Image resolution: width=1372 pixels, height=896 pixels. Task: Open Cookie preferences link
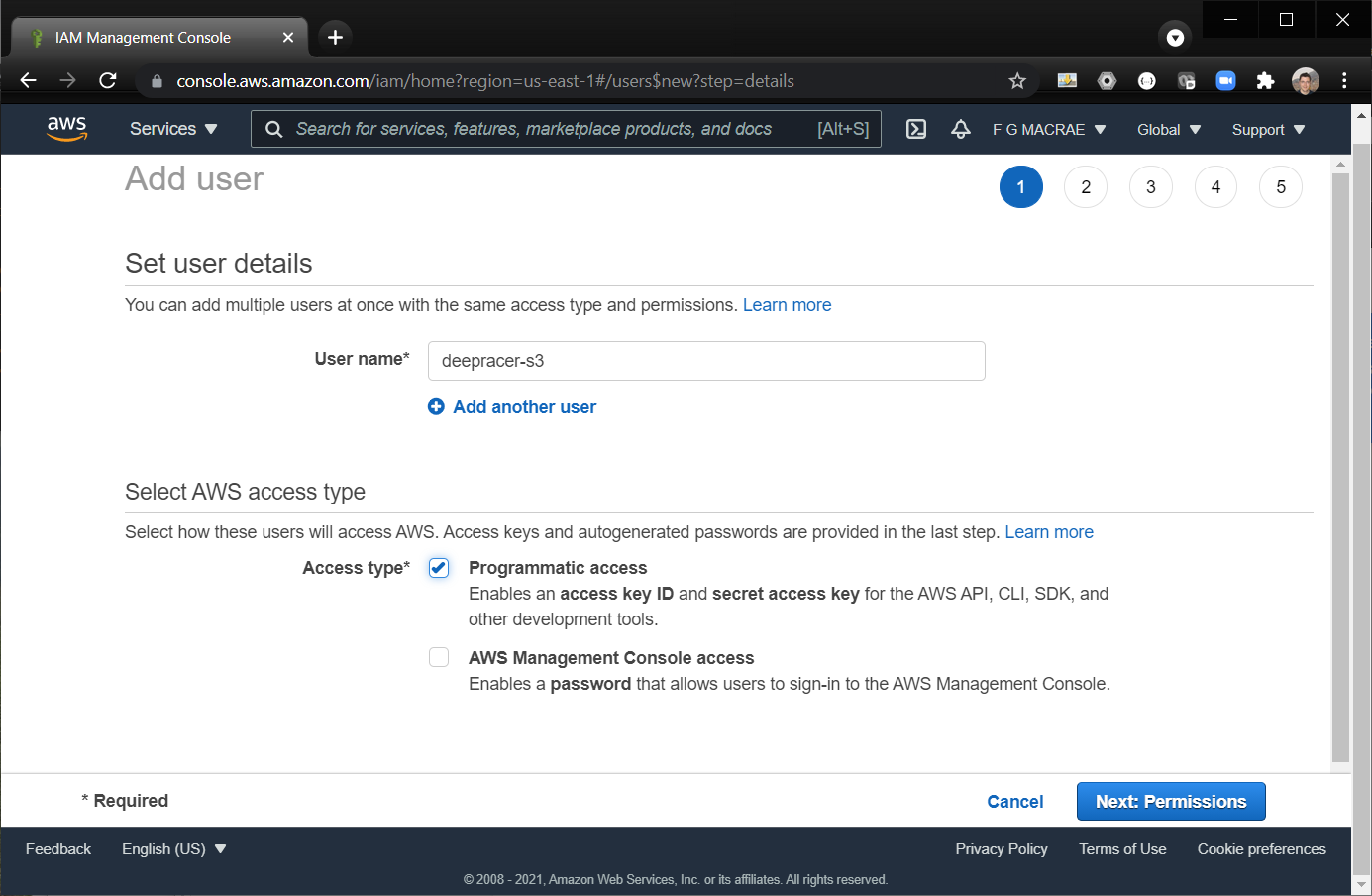(1261, 849)
